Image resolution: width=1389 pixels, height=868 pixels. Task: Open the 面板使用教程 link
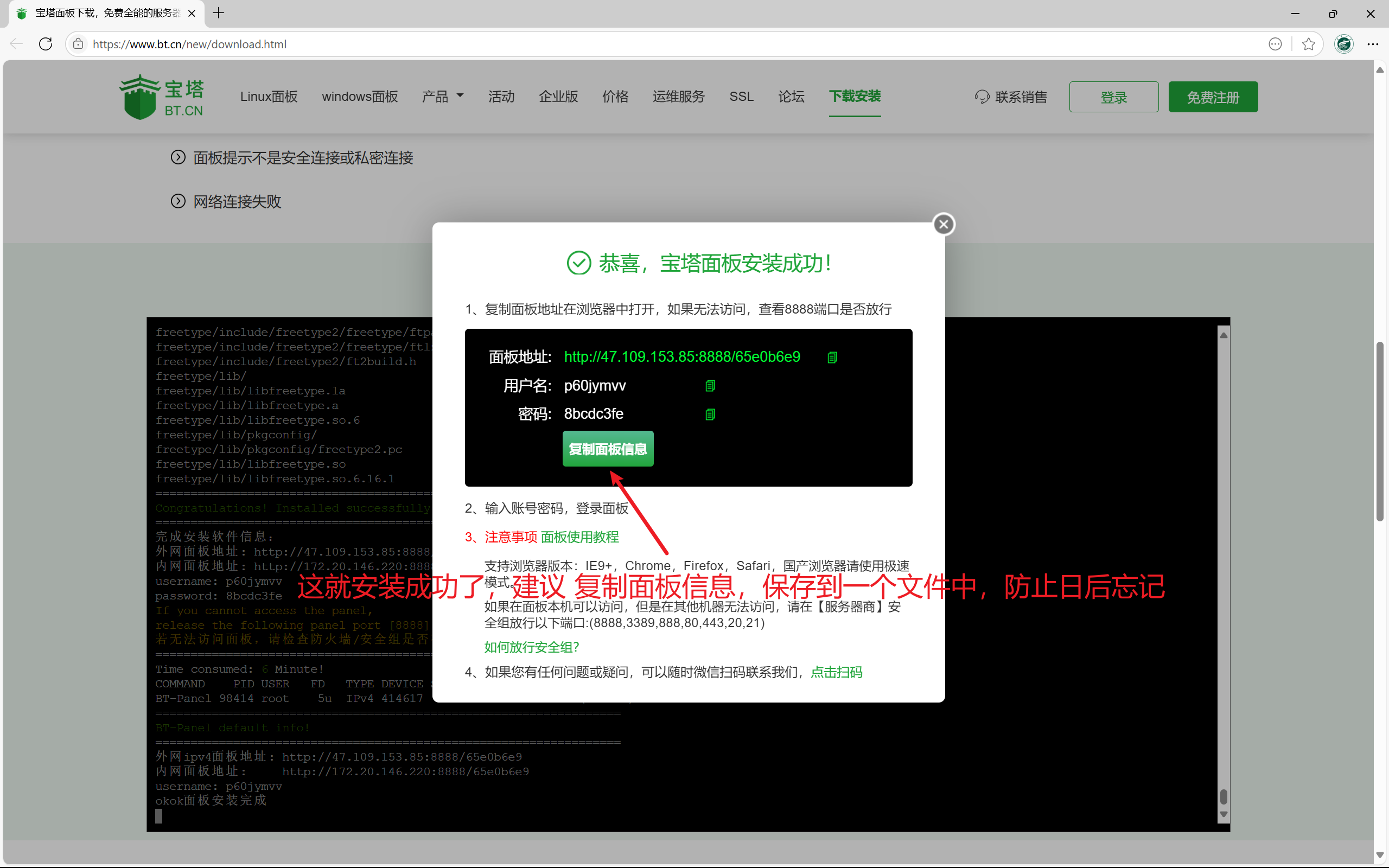tap(579, 537)
